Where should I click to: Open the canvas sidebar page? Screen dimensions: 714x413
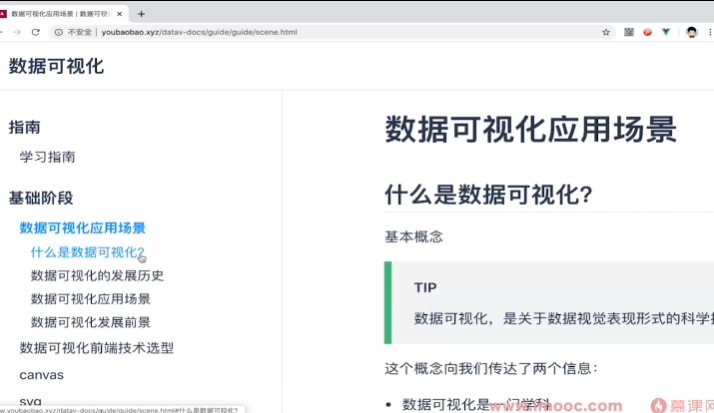41,375
